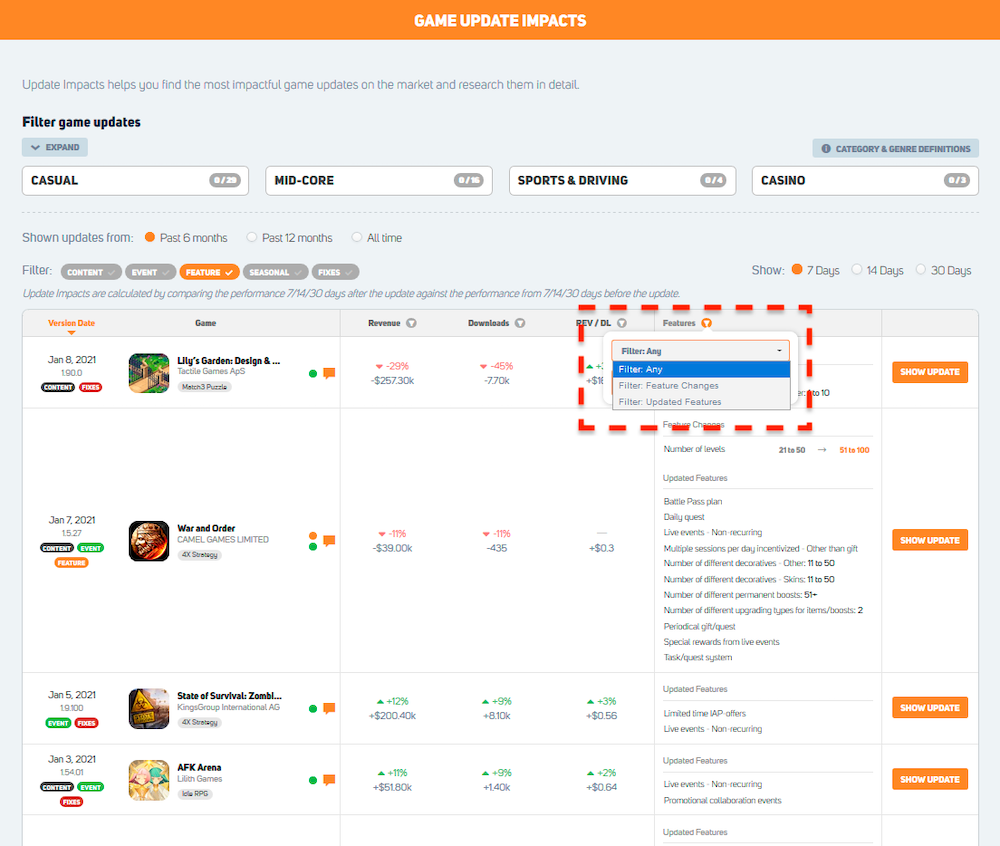Select the All time radio option

coord(357,237)
